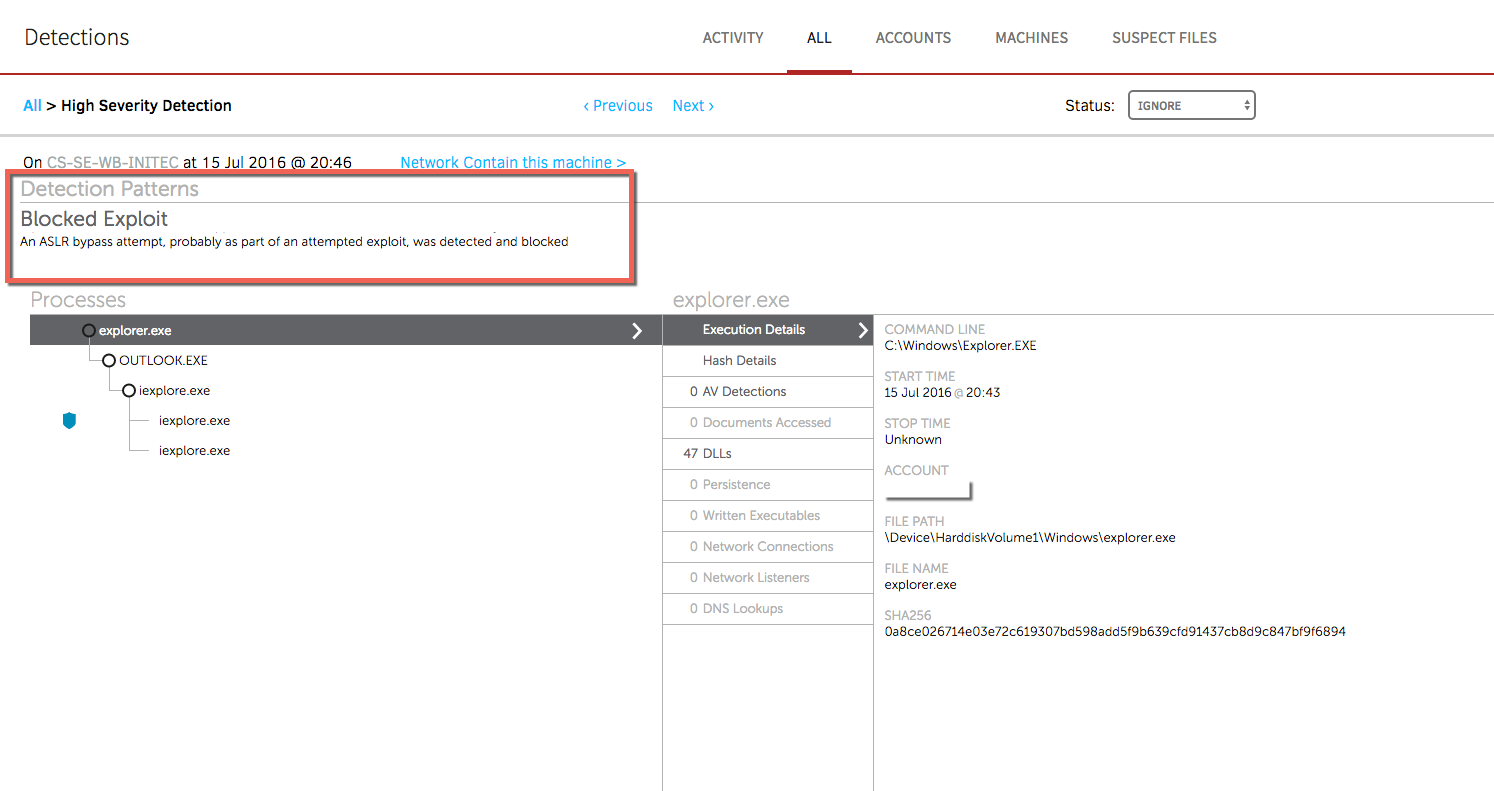Open the SUSPECT FILES tab

click(1164, 38)
